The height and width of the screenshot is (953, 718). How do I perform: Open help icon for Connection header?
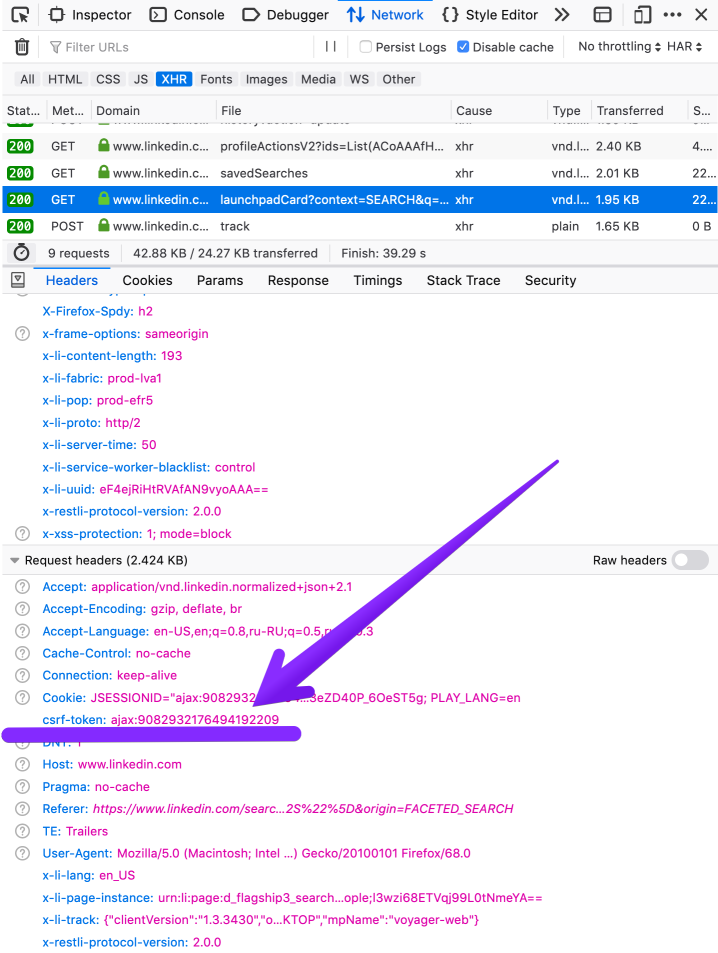(22, 675)
